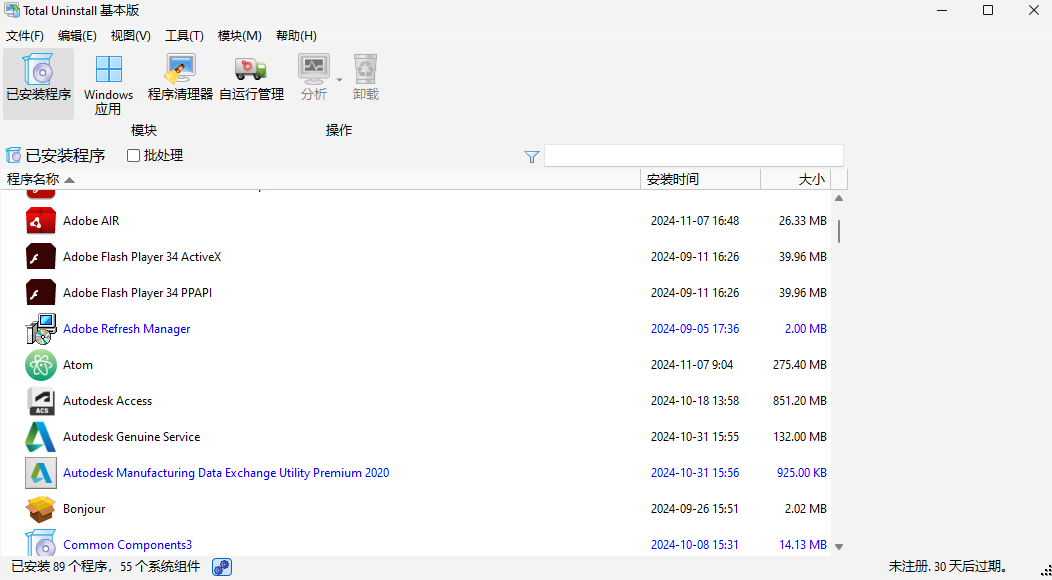The image size is (1052, 580).
Task: Open the Windows 应用 module
Action: click(x=108, y=83)
